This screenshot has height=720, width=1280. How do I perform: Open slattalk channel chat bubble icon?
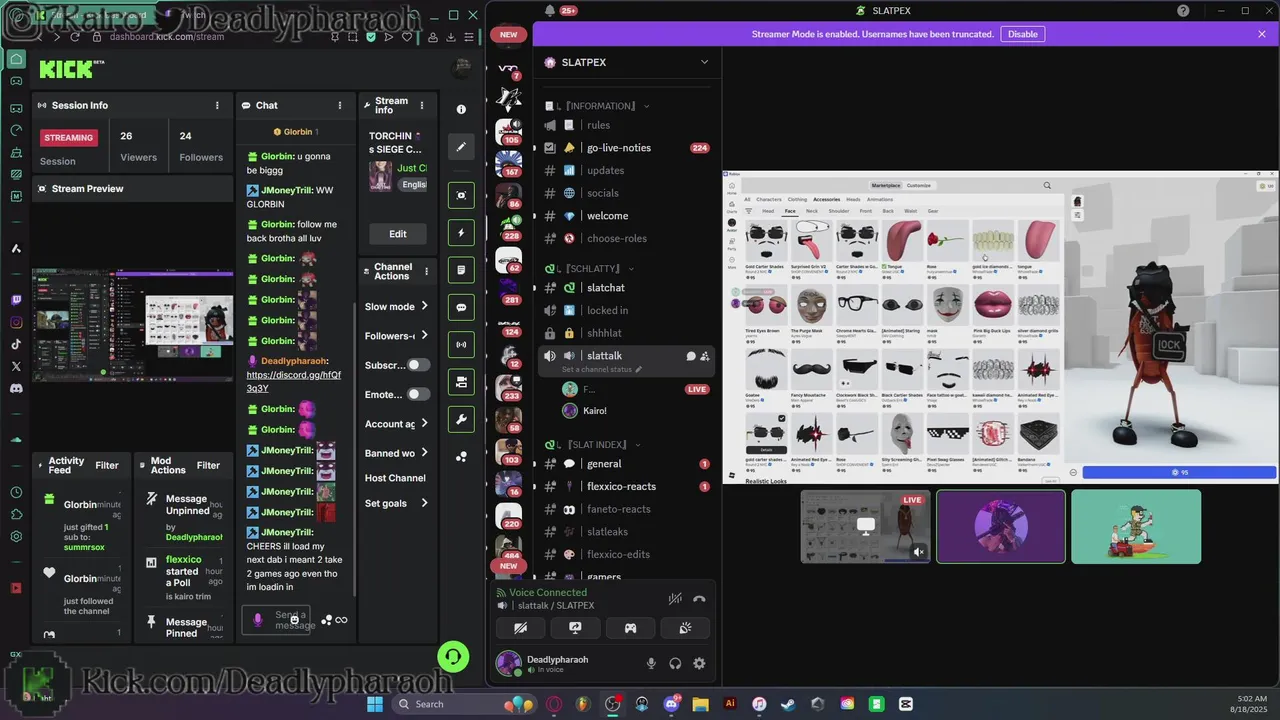pos(690,356)
